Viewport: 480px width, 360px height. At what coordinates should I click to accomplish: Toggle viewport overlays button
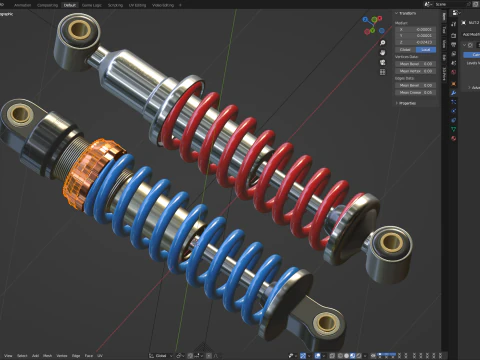coord(318,356)
